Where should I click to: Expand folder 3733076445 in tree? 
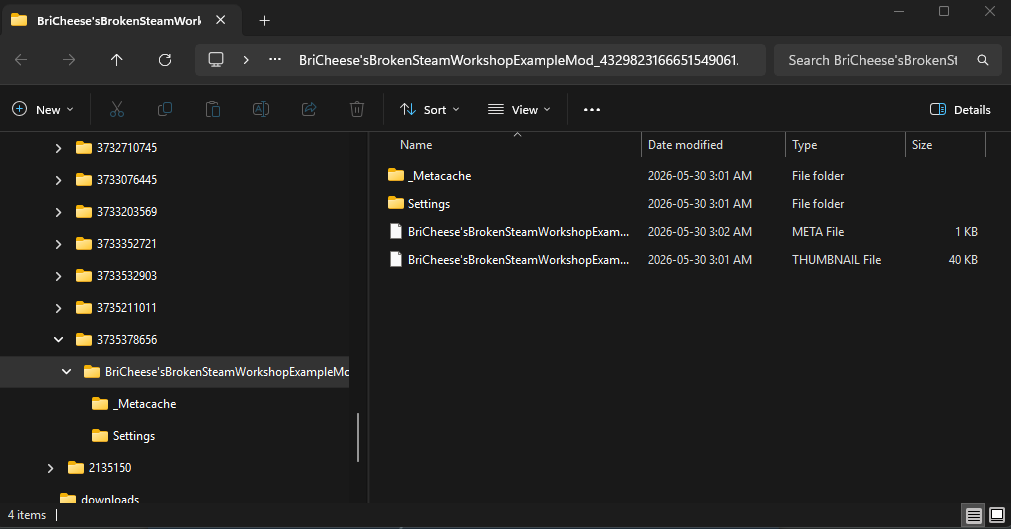(x=58, y=180)
